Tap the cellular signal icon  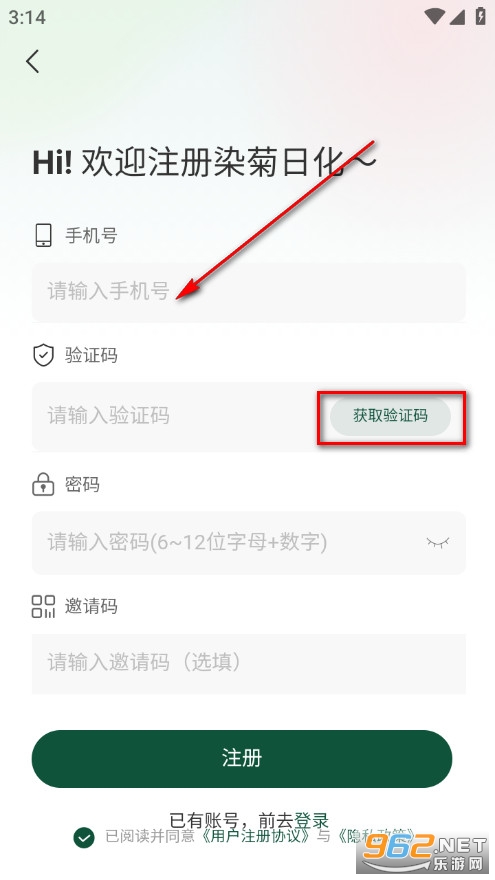(457, 16)
